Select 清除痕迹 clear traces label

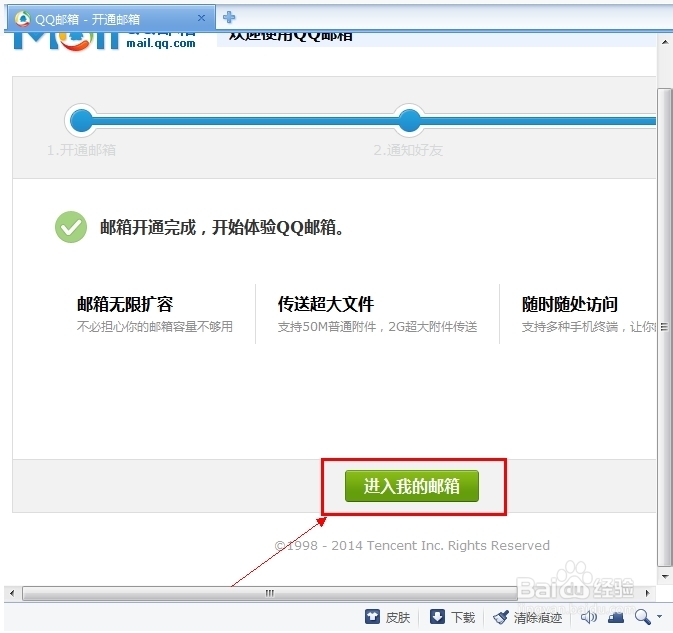click(538, 618)
